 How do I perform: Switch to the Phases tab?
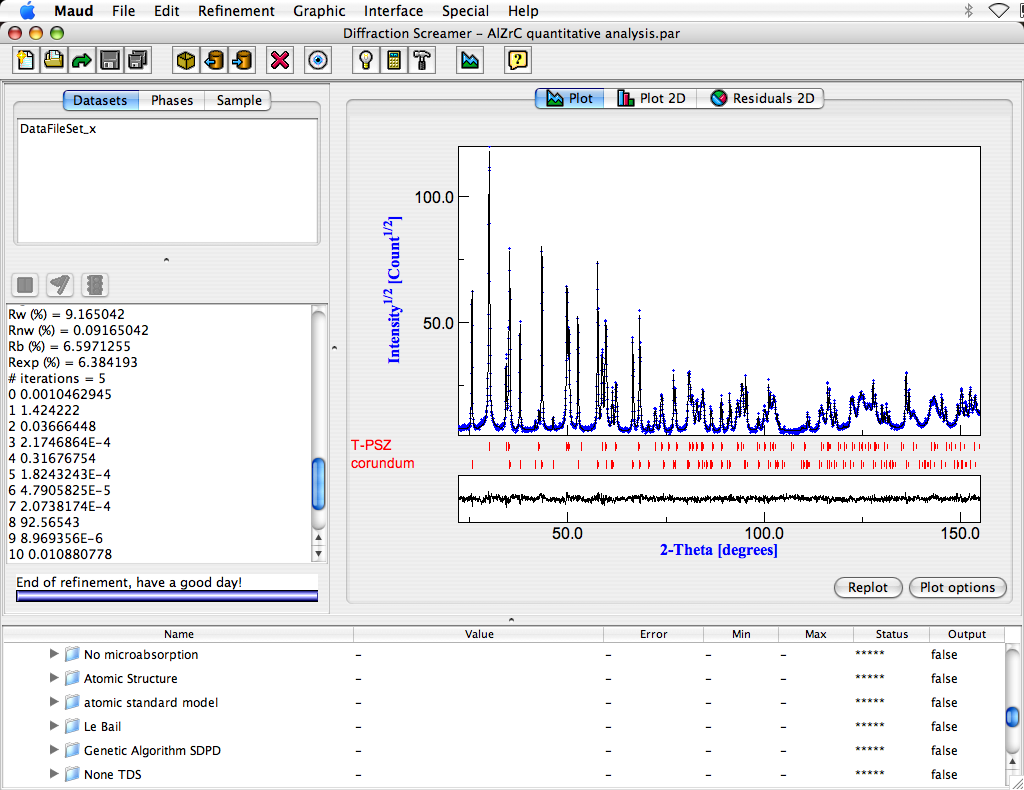pos(172,100)
